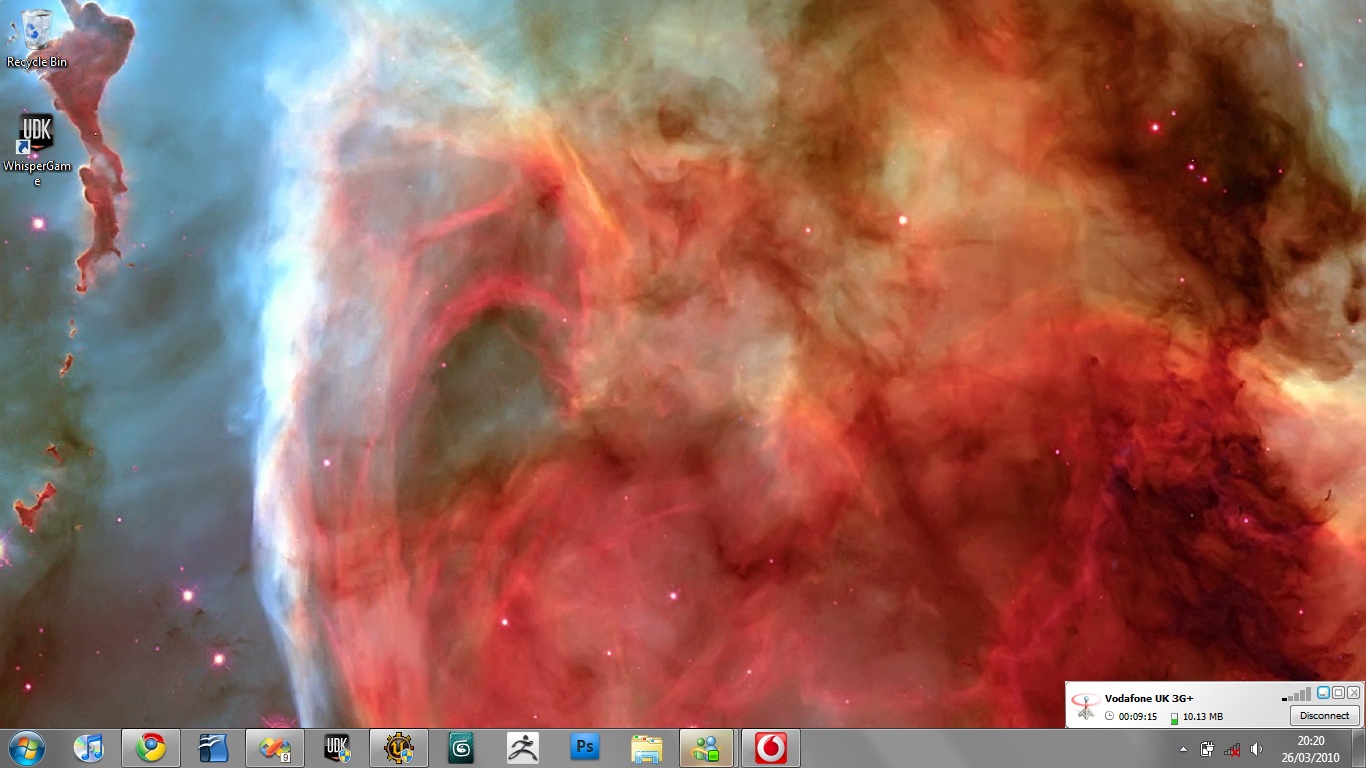Open Windows Live Messenger taskbar icon
The width and height of the screenshot is (1366, 768).
[x=707, y=748]
